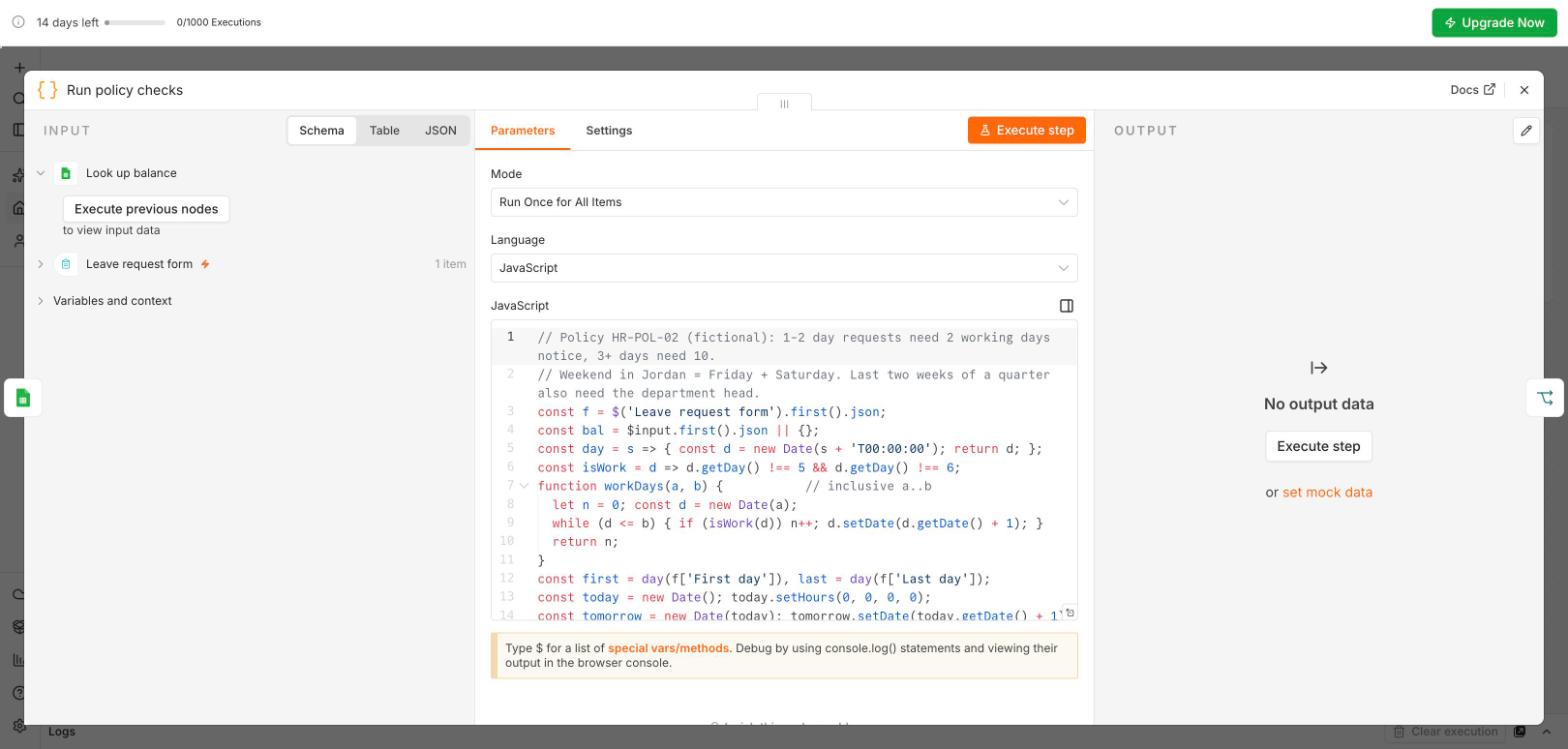The height and width of the screenshot is (749, 1568).
Task: Expand Variables and context
Action: (41, 301)
